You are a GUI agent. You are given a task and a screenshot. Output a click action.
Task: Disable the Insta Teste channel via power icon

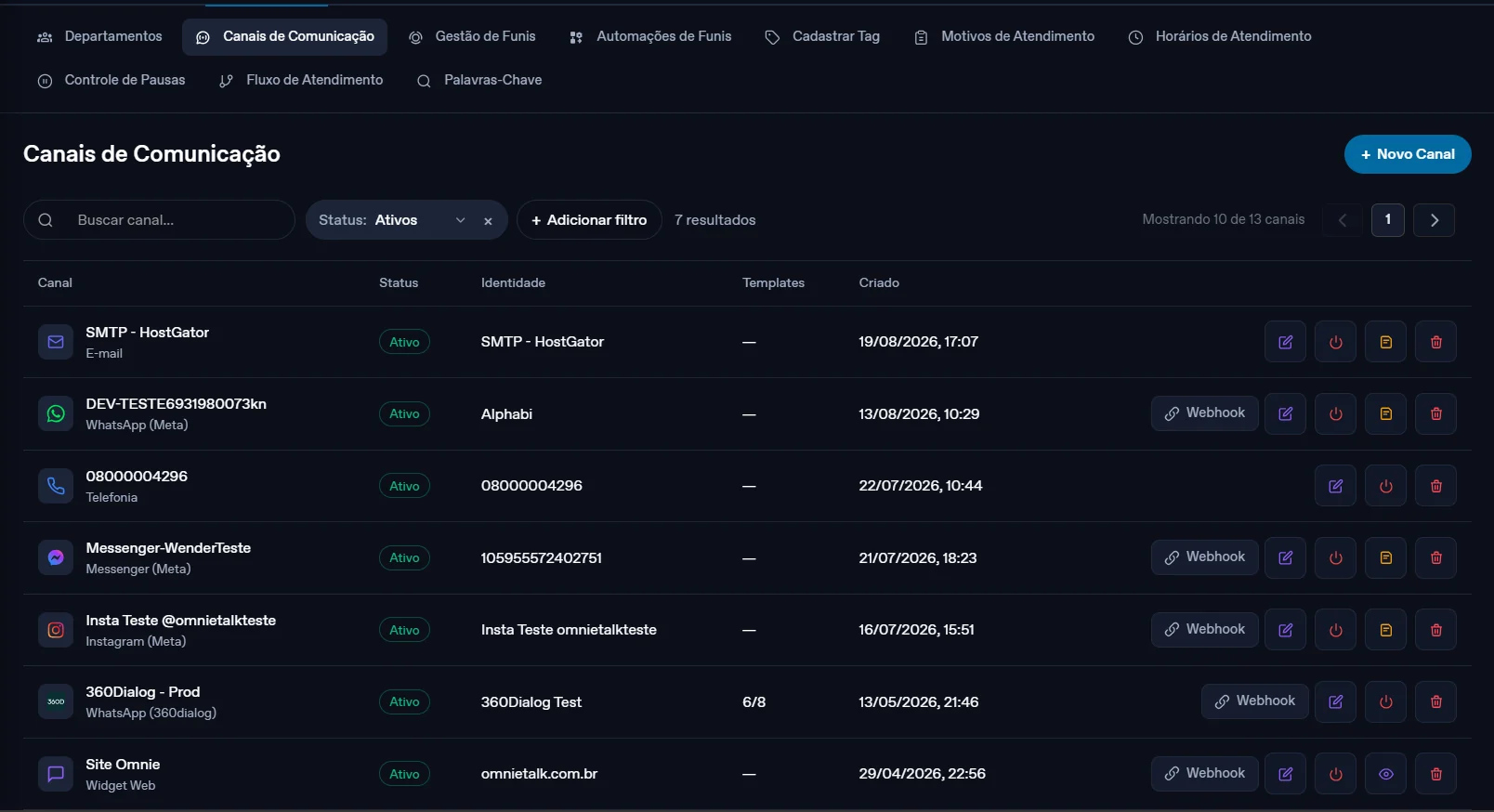click(1336, 630)
